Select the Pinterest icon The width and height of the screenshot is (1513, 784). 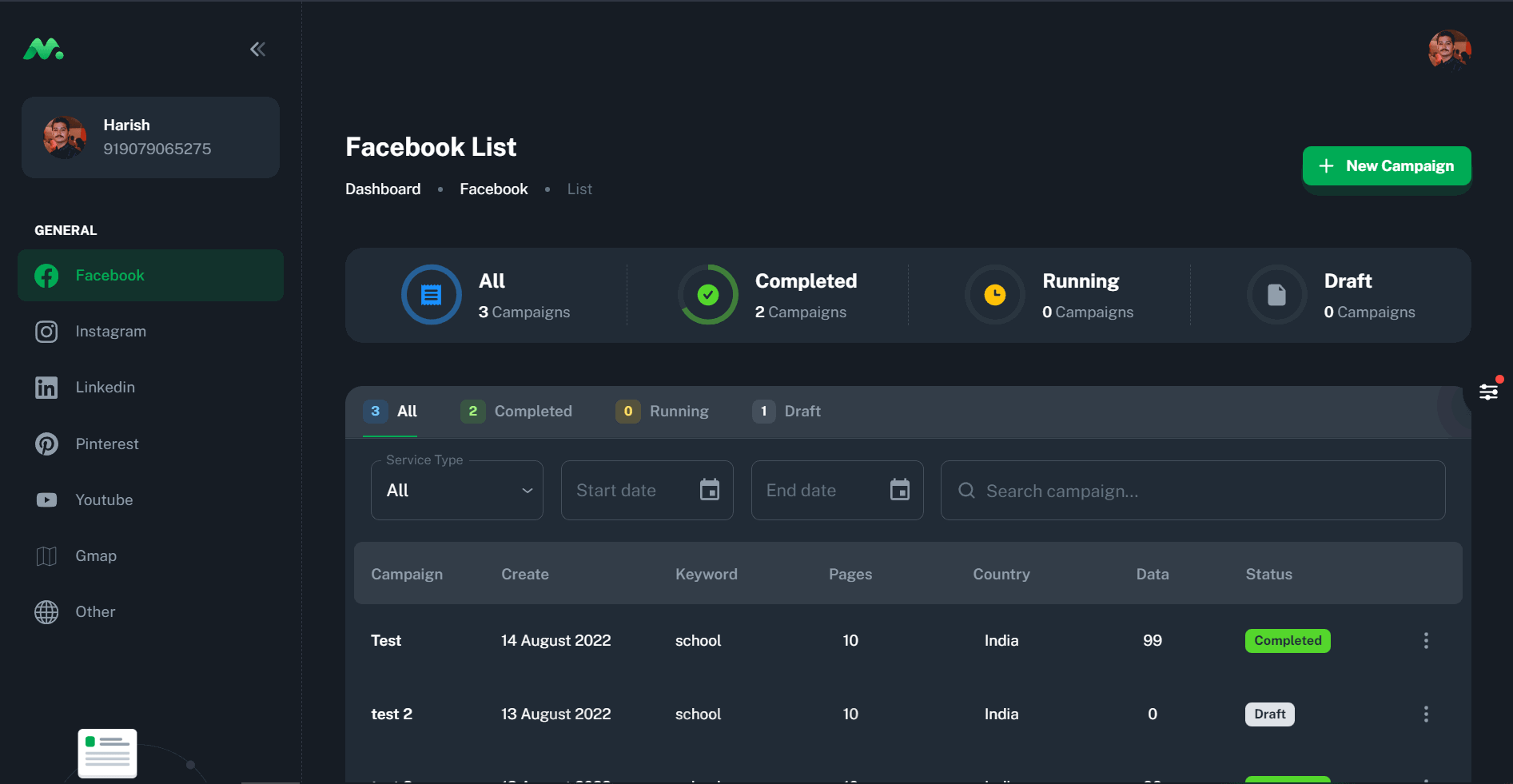[x=46, y=444]
